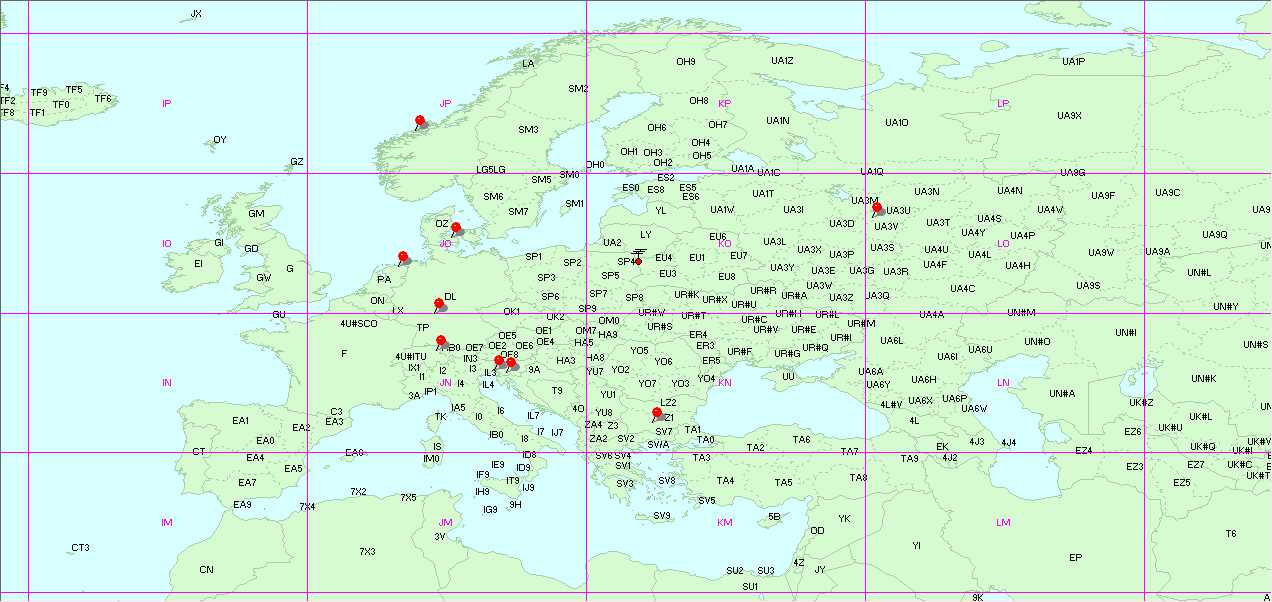Select the OH9 prefix label in Finland

[685, 62]
